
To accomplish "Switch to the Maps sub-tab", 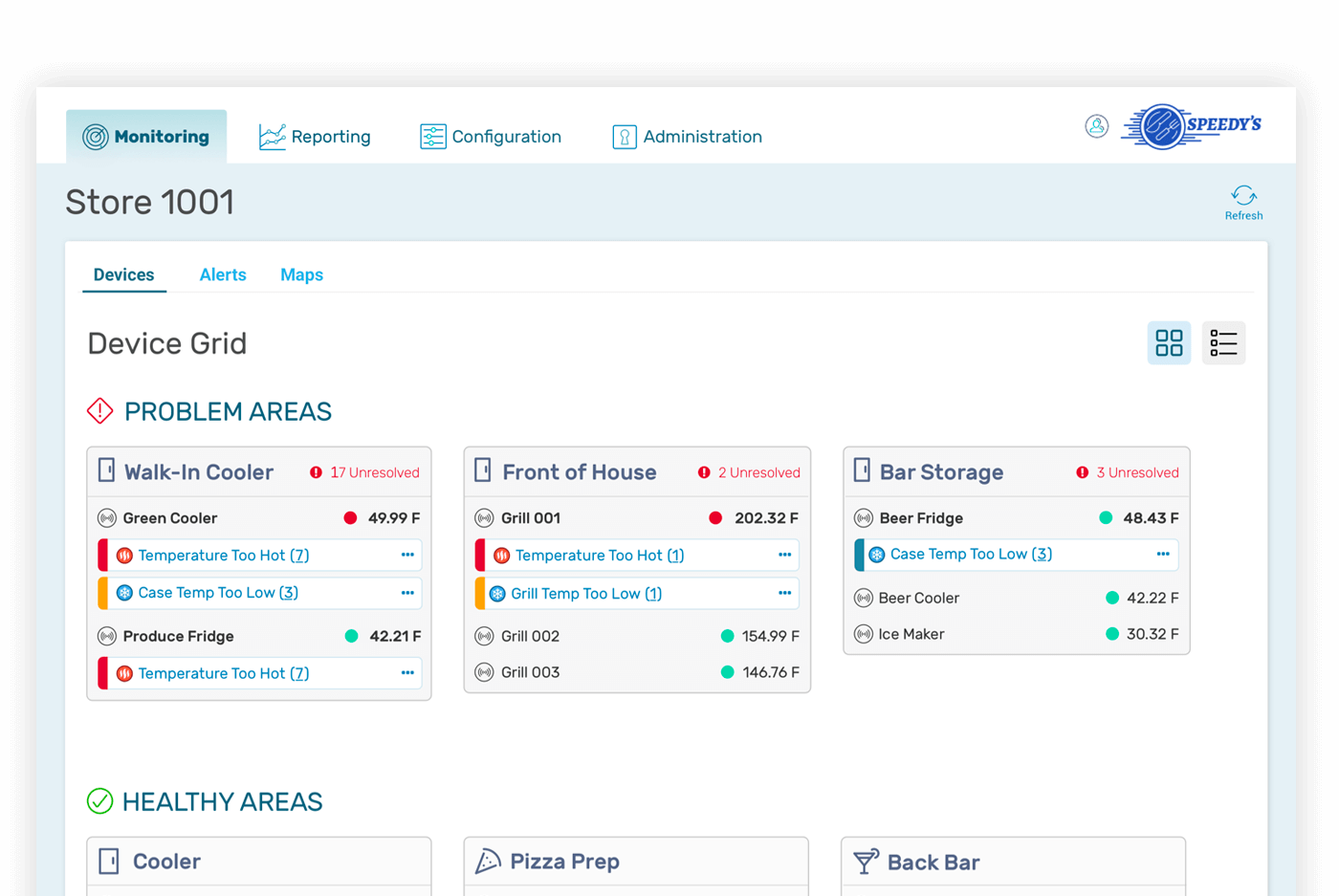I will (301, 275).
